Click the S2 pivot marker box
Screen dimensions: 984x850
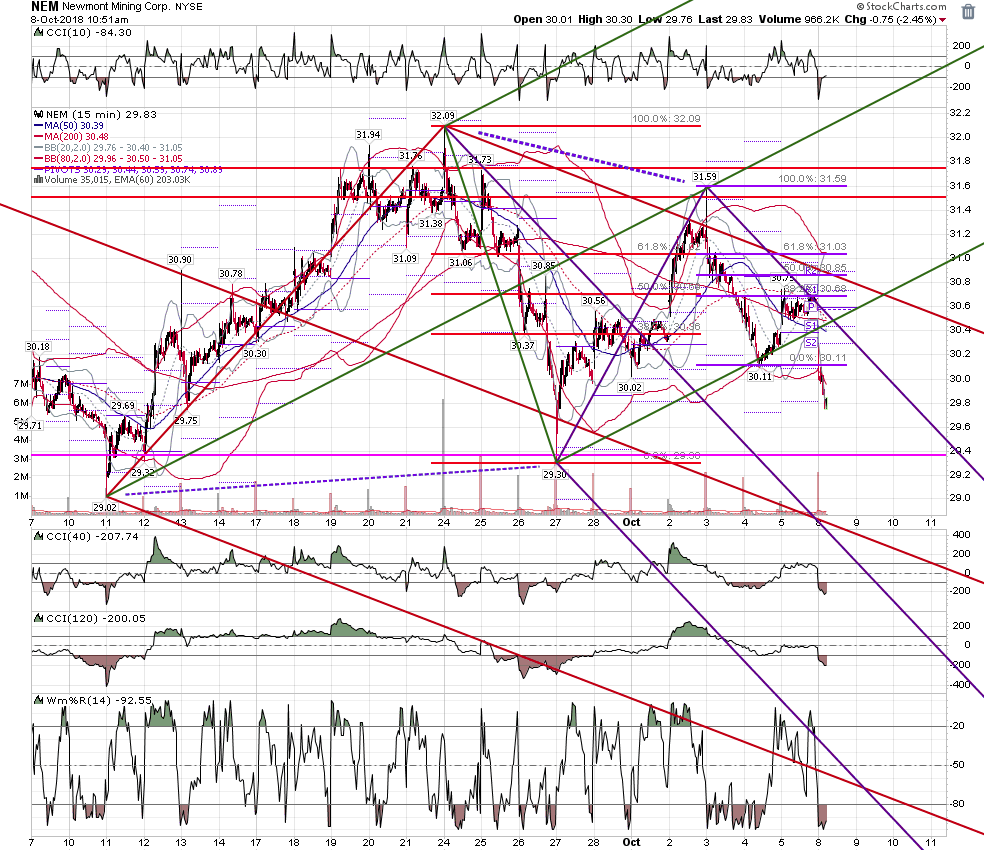pos(811,343)
